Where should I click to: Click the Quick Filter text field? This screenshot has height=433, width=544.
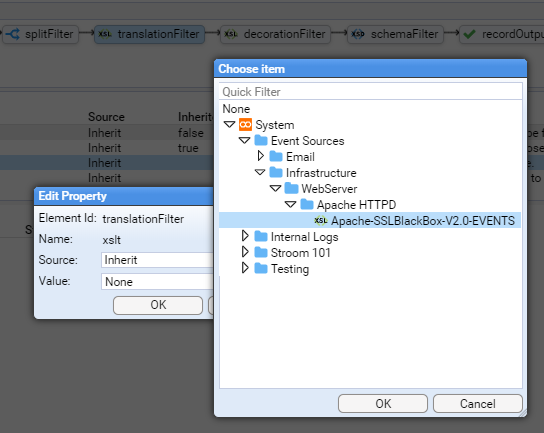point(371,91)
